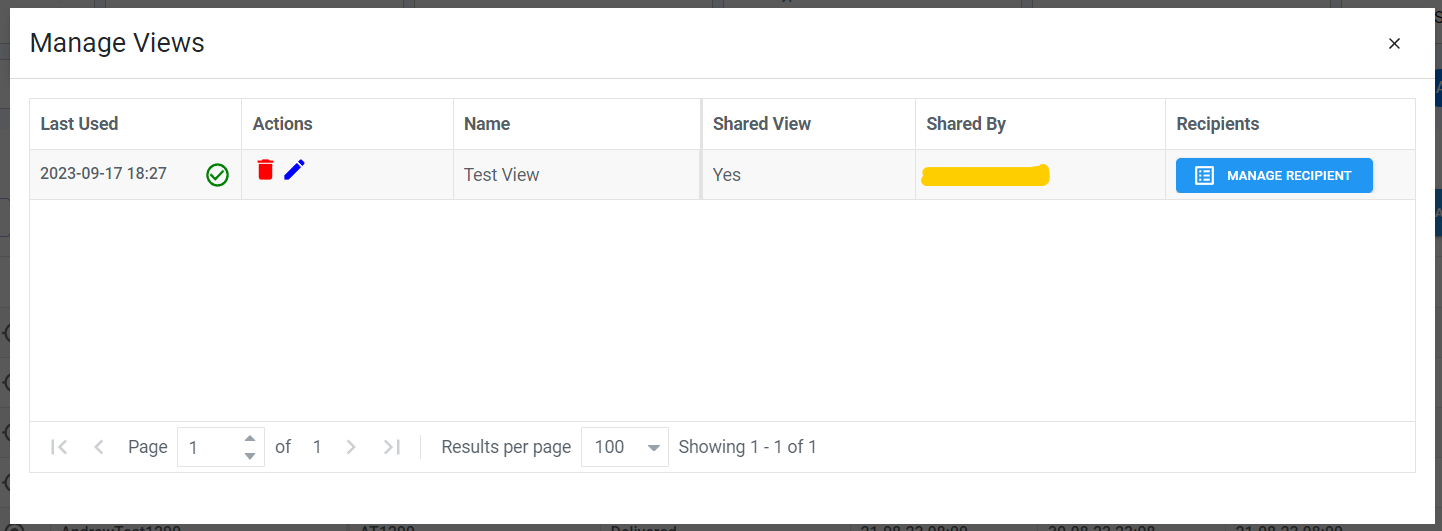
Task: Sort by Name column header
Action: point(487,124)
